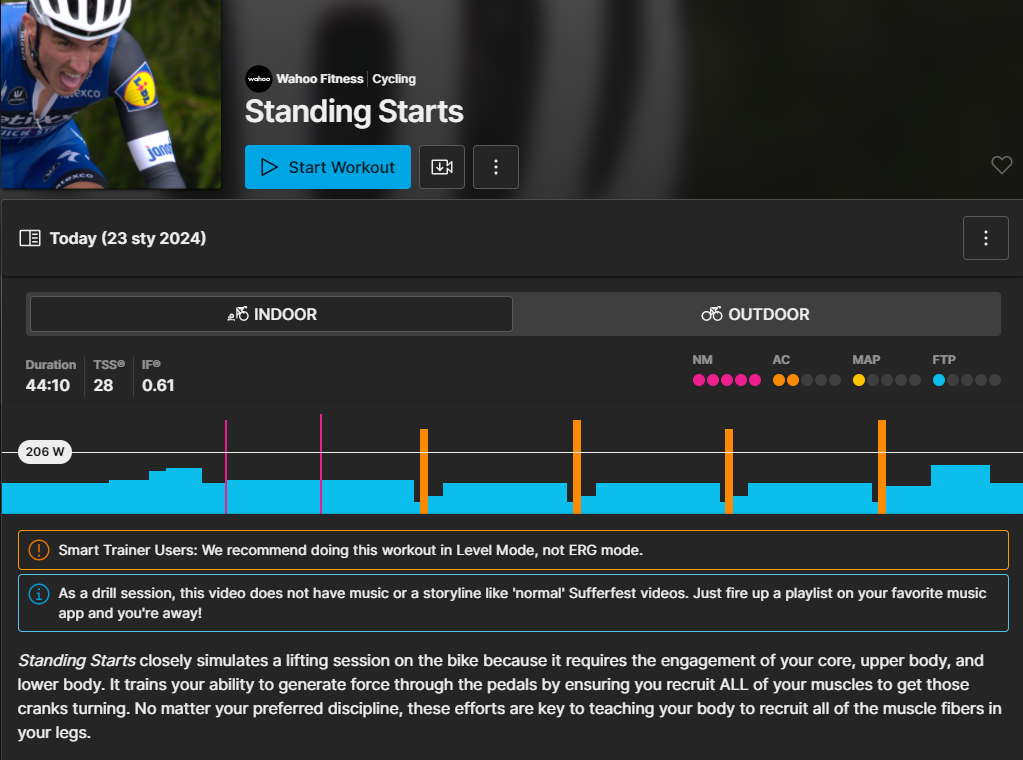The height and width of the screenshot is (760, 1023).
Task: Click the pink NM rating dots
Action: pyautogui.click(x=727, y=380)
